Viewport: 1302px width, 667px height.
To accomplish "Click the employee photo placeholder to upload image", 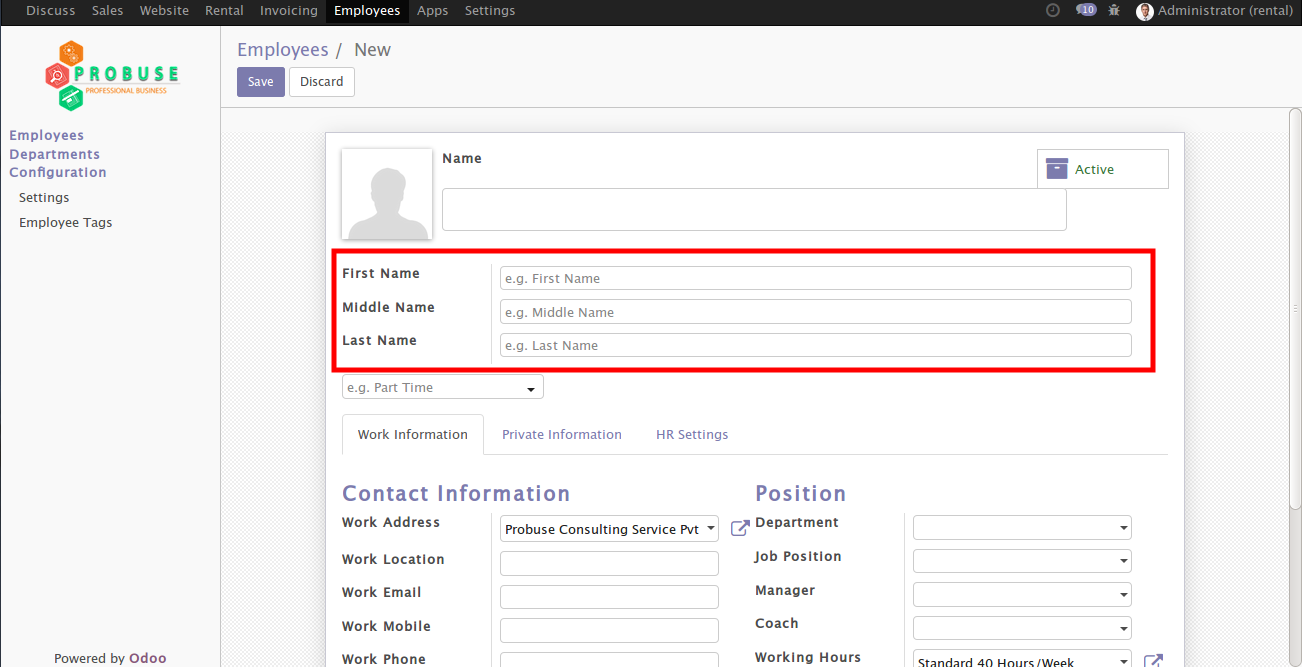I will [387, 193].
